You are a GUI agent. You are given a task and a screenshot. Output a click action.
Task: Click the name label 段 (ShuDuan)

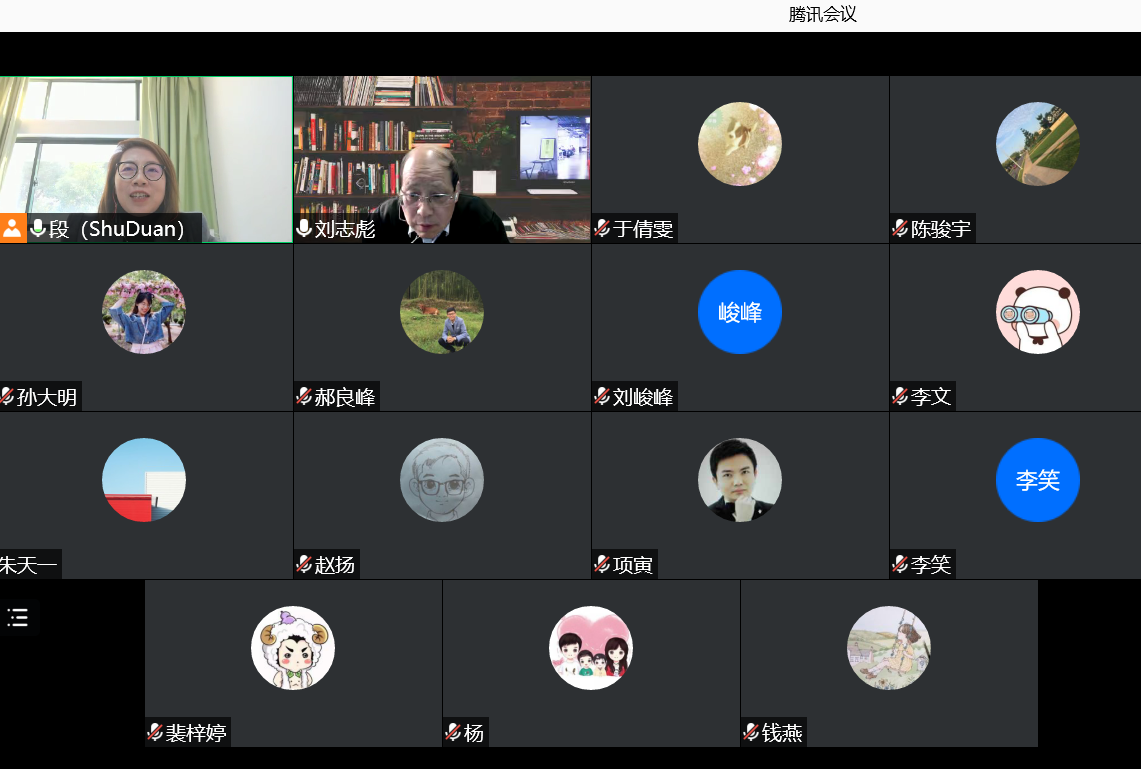point(116,229)
